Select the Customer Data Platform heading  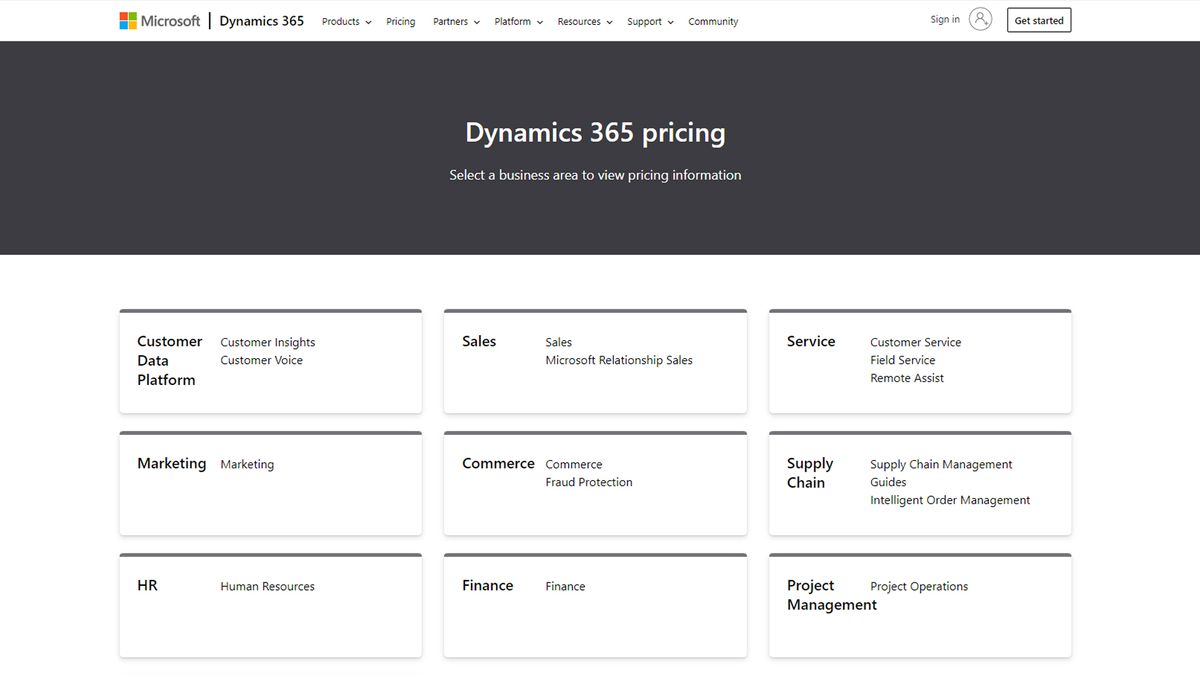(170, 360)
